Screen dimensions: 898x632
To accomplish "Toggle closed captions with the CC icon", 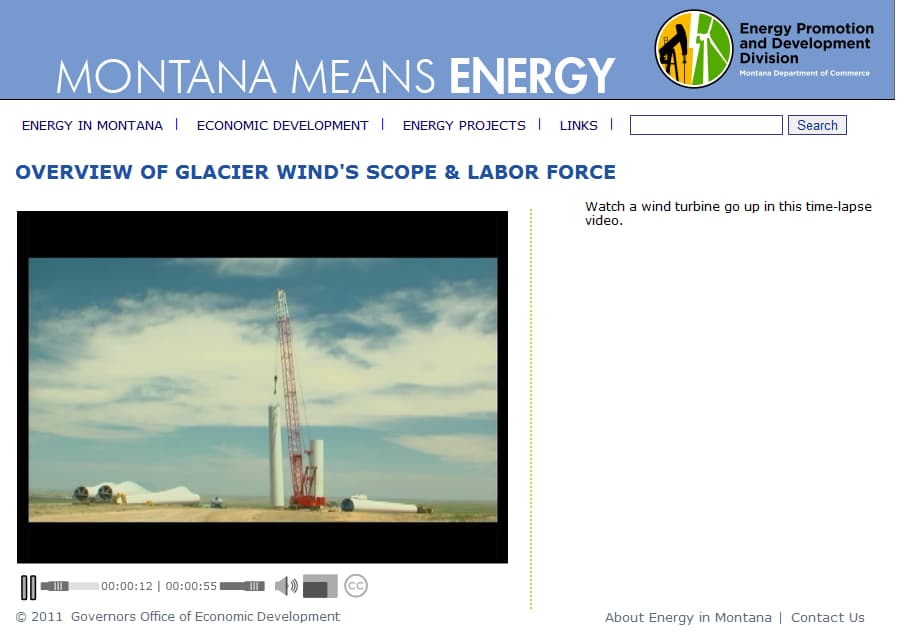I will pyautogui.click(x=356, y=585).
